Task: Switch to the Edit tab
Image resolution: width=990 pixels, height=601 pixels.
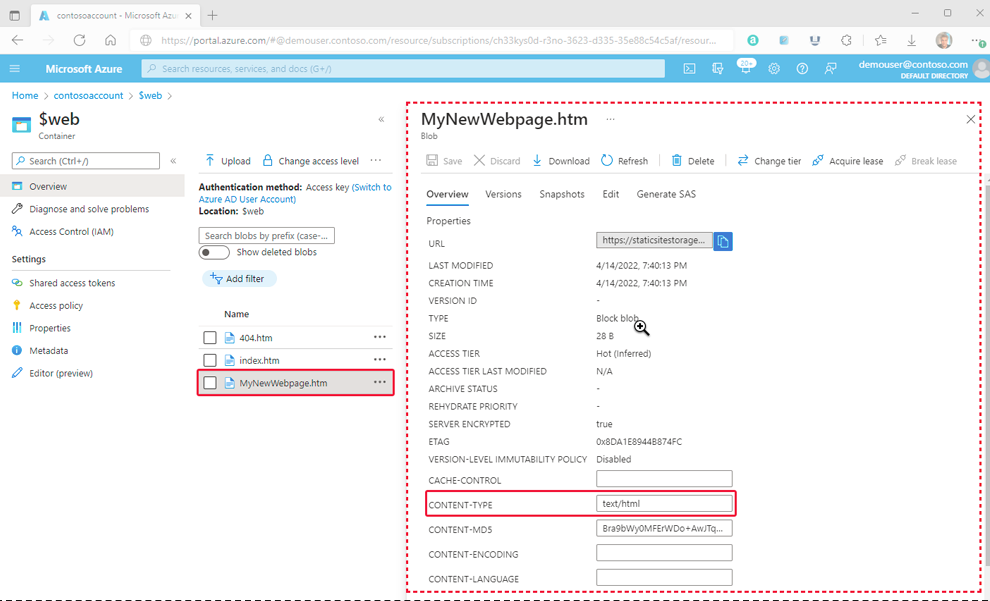Action: [611, 194]
